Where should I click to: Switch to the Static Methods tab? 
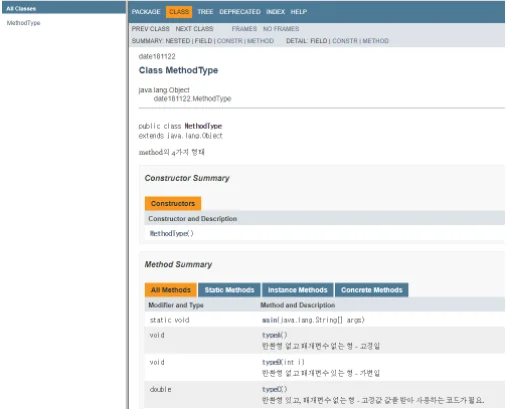[229, 290]
